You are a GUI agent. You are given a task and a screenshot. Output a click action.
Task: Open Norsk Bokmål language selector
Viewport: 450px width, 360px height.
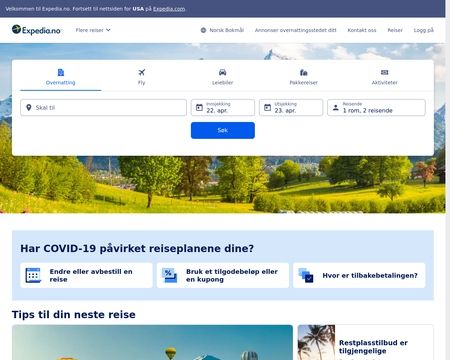tap(222, 30)
